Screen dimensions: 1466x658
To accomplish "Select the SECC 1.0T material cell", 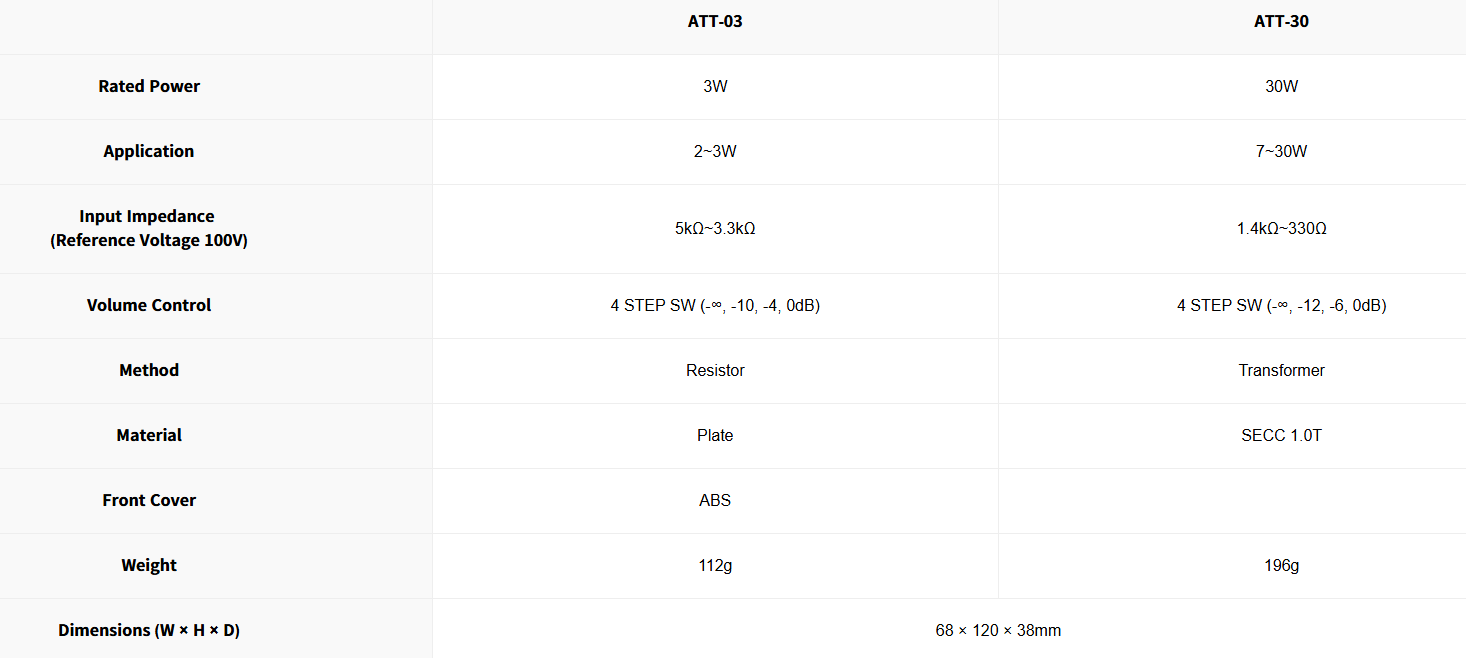I will coord(1281,435).
